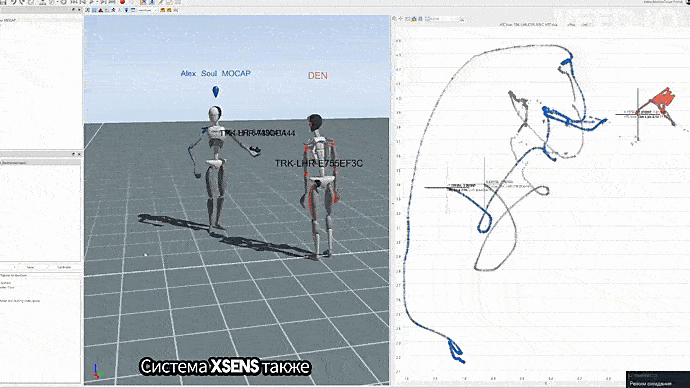Click the XYZ axis gizmo in viewport corner
The image size is (690, 388).
coord(98,371)
